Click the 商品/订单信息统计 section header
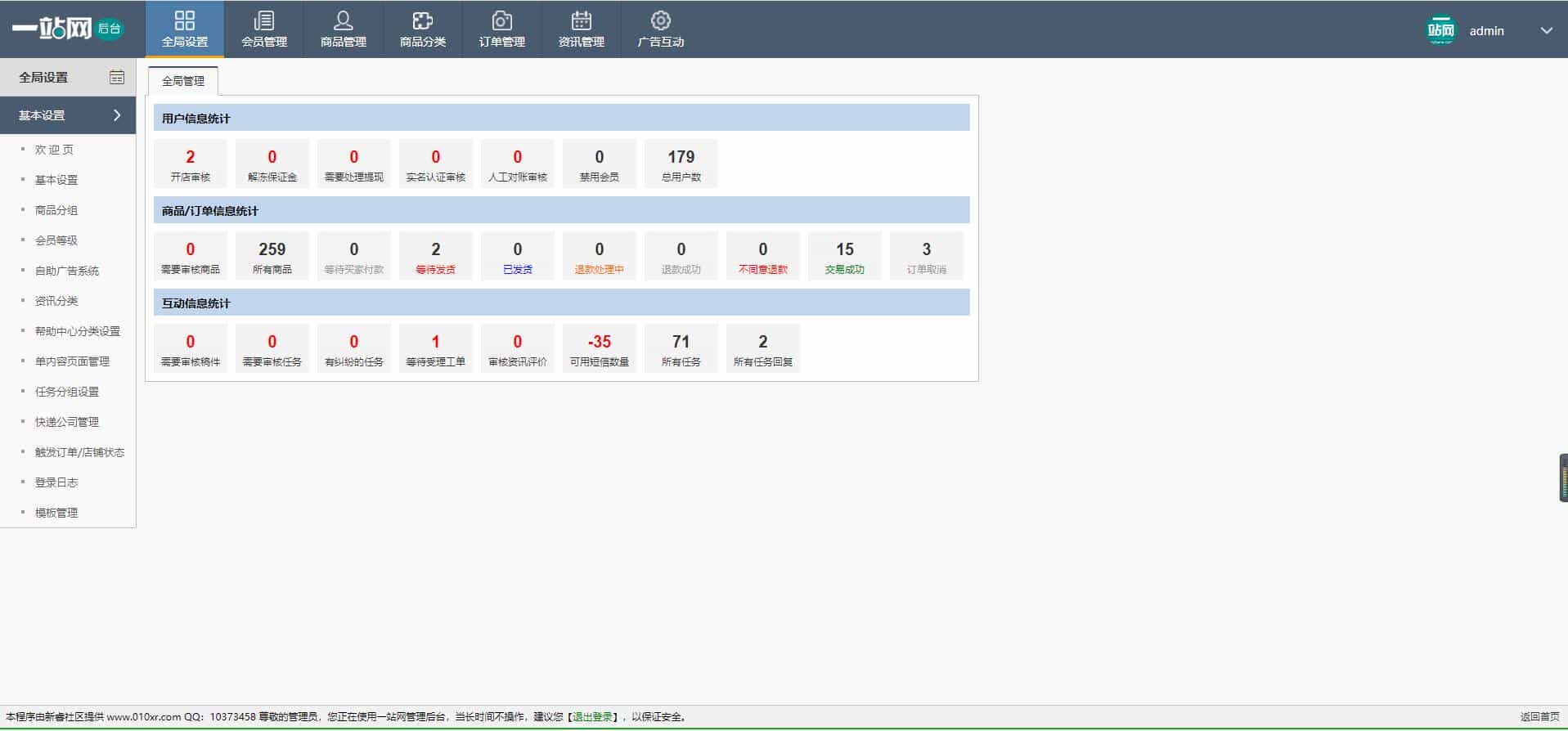This screenshot has height=731, width=1568. click(562, 210)
